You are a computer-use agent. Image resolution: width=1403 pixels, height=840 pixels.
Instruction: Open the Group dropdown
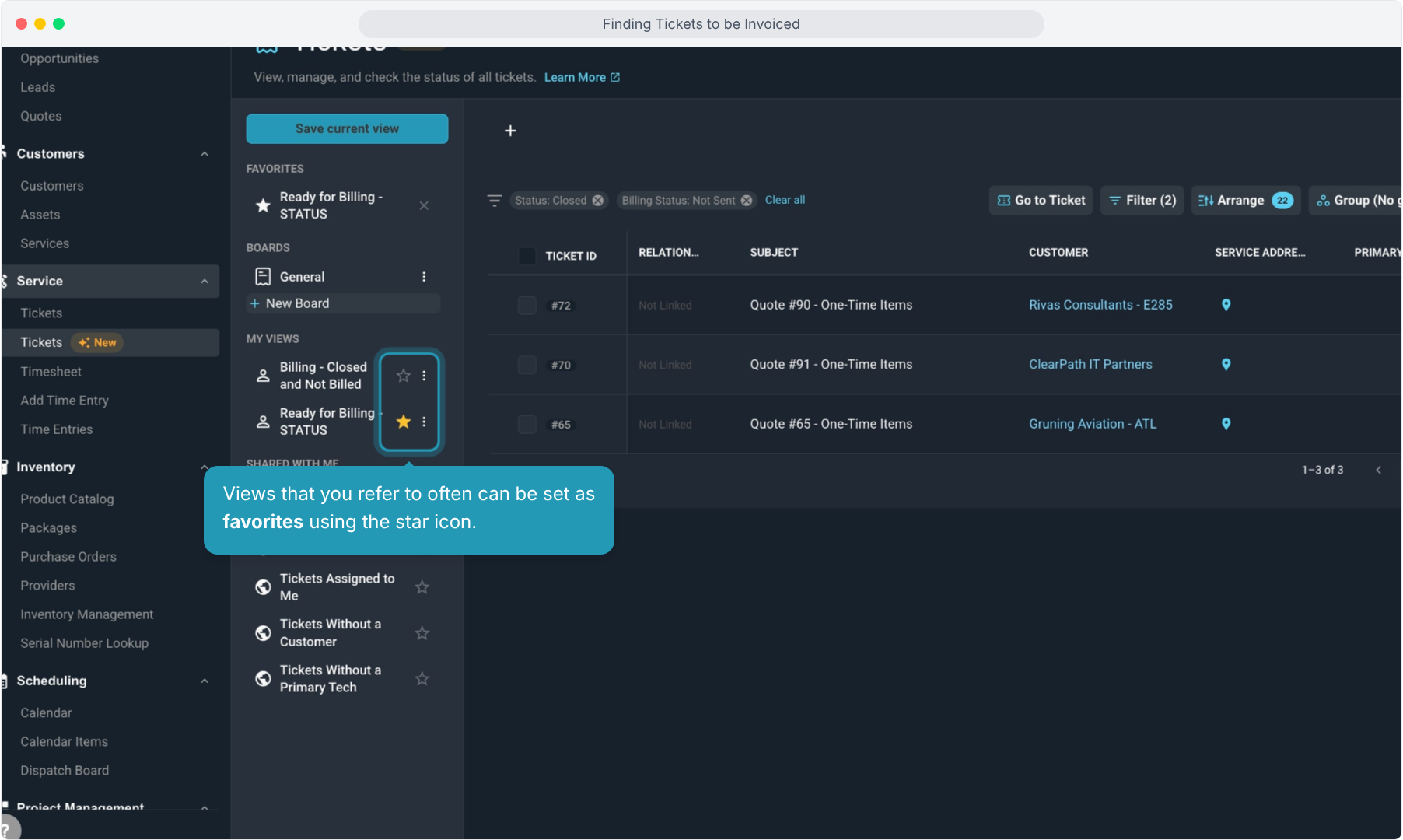[x=1357, y=201]
